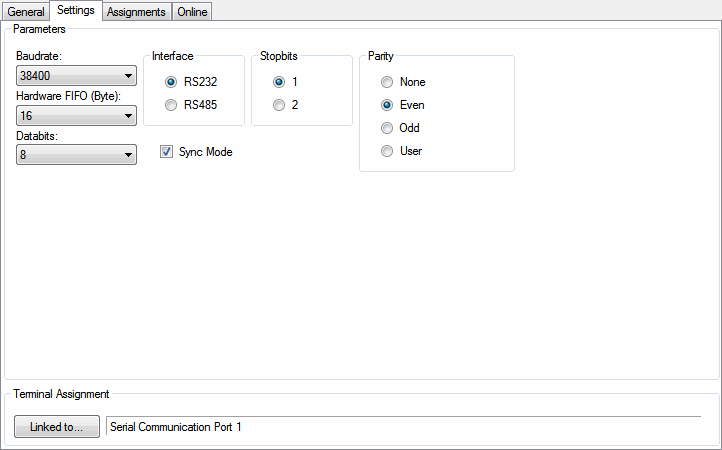Choose the RS485 interface option
The height and width of the screenshot is (450, 722).
pyautogui.click(x=191, y=105)
